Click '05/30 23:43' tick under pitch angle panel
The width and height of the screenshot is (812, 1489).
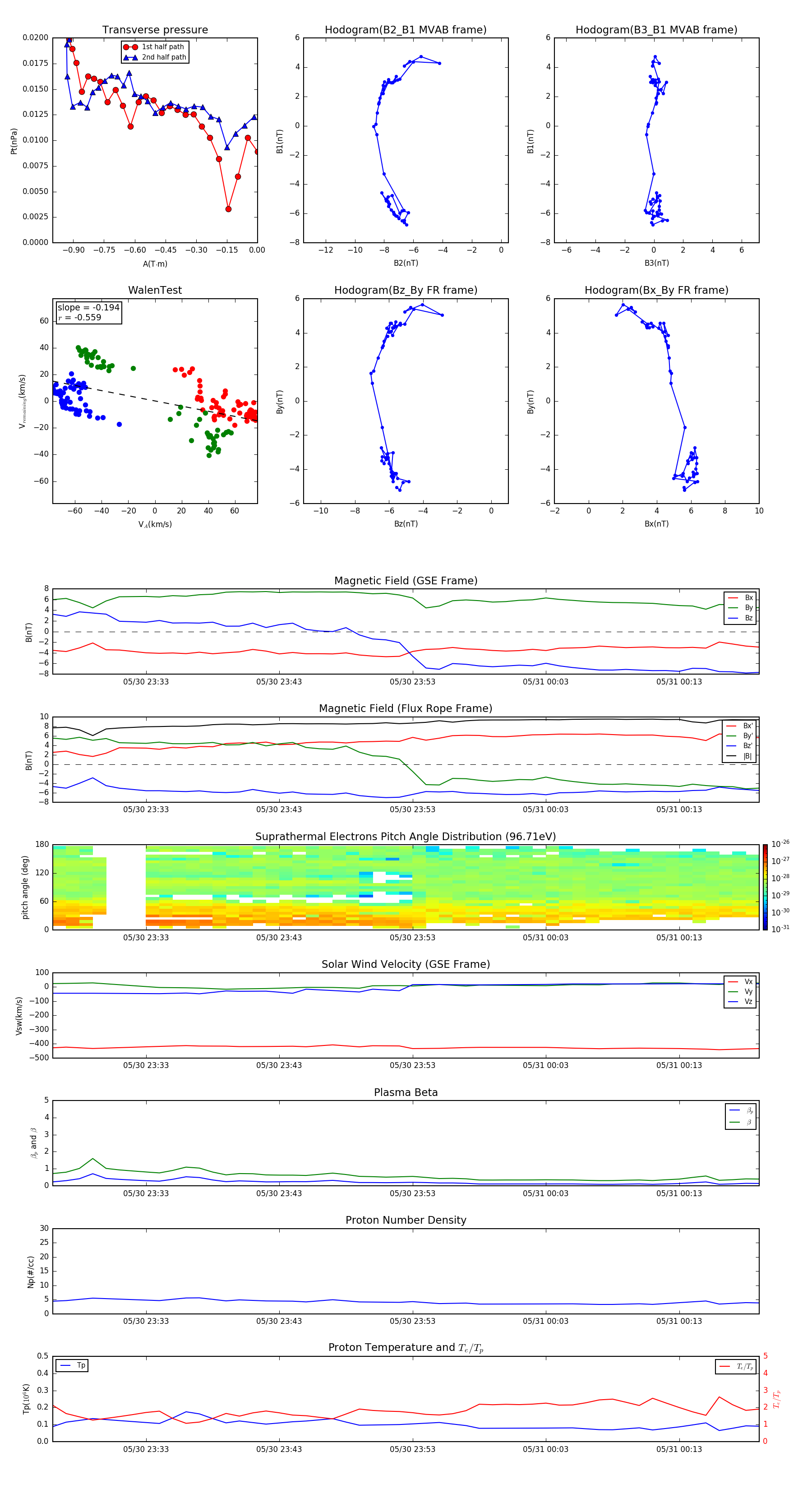tap(279, 938)
